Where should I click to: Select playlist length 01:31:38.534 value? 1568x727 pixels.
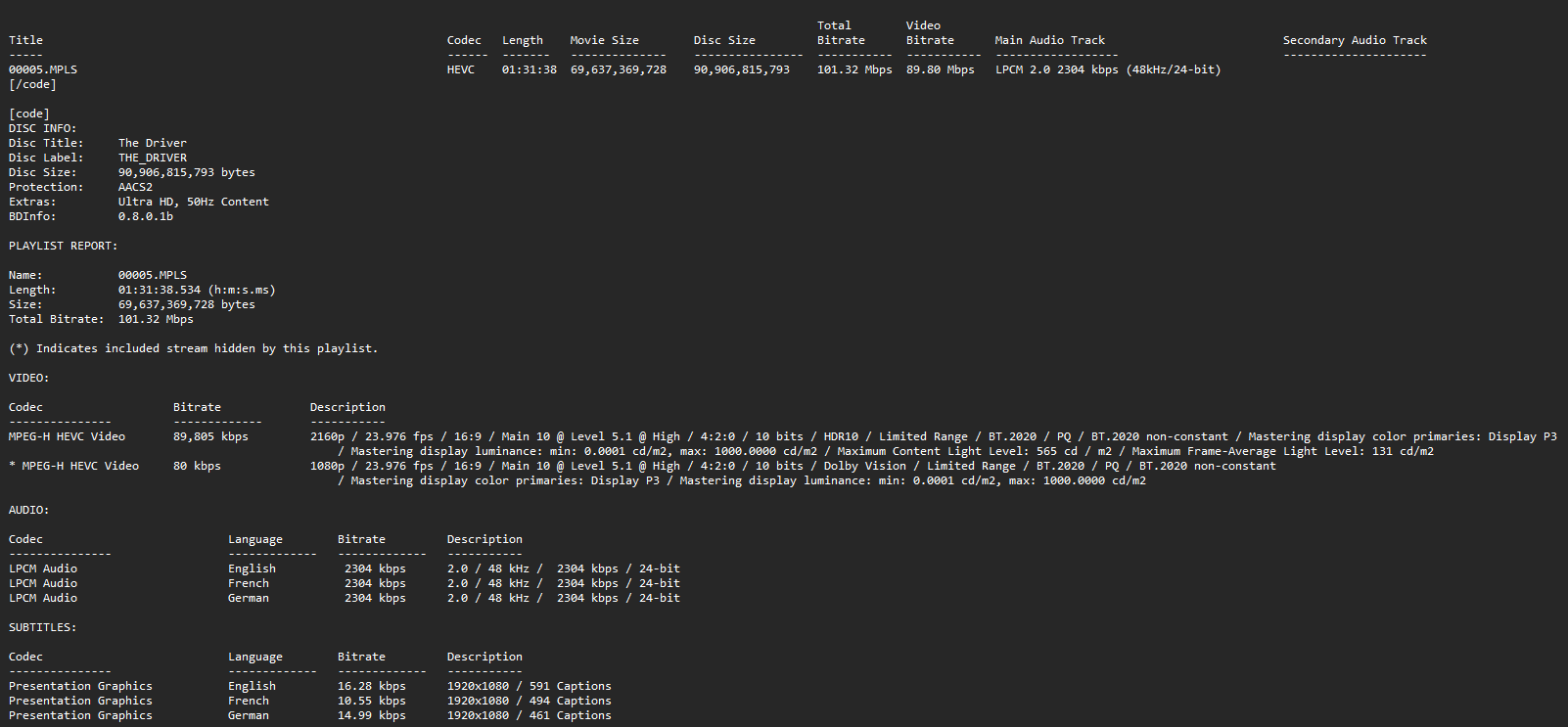pos(159,290)
